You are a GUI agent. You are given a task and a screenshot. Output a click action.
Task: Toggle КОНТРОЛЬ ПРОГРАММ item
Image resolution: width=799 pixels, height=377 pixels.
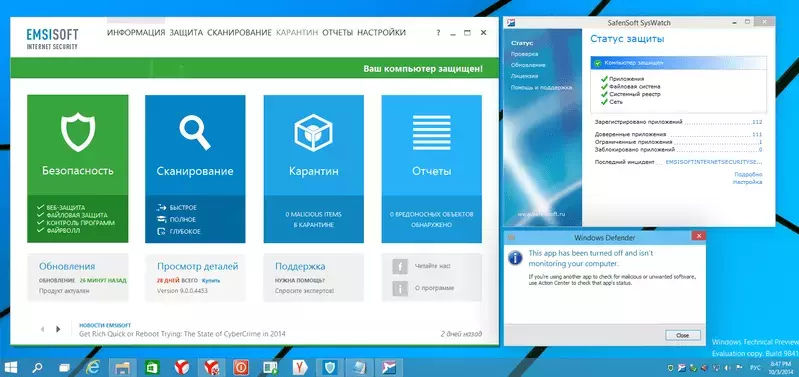tap(75, 223)
